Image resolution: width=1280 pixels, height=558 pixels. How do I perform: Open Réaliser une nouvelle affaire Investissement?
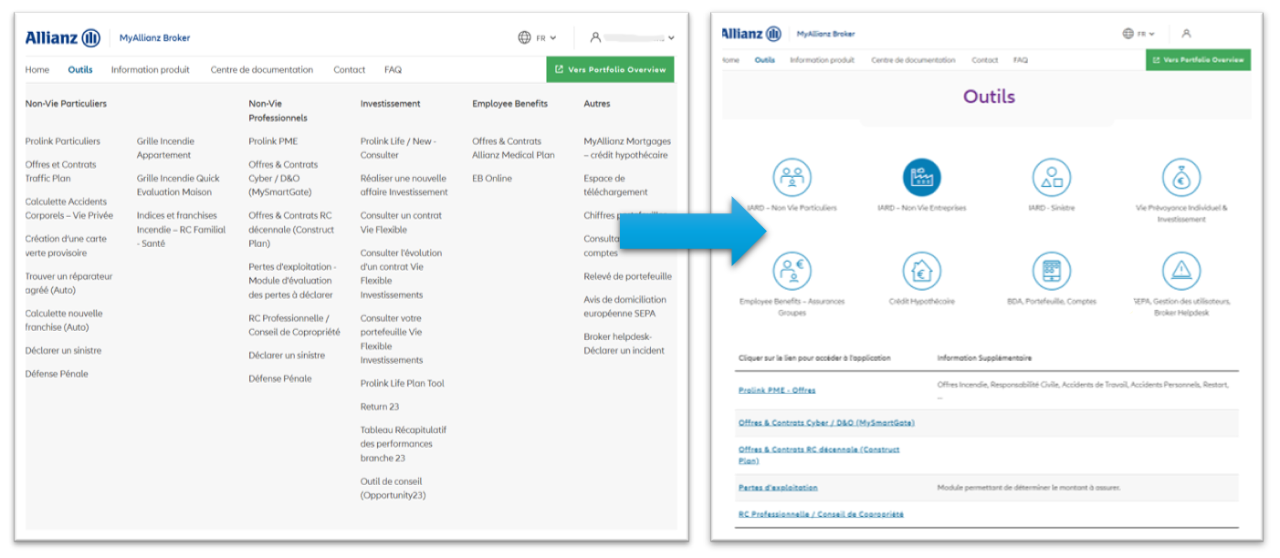[404, 185]
